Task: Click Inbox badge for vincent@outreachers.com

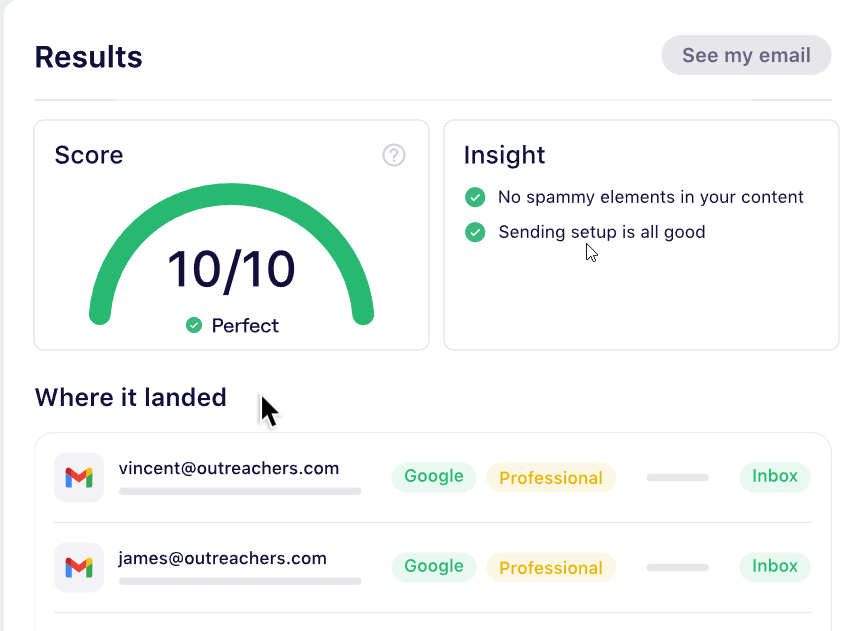Action: pyautogui.click(x=775, y=476)
